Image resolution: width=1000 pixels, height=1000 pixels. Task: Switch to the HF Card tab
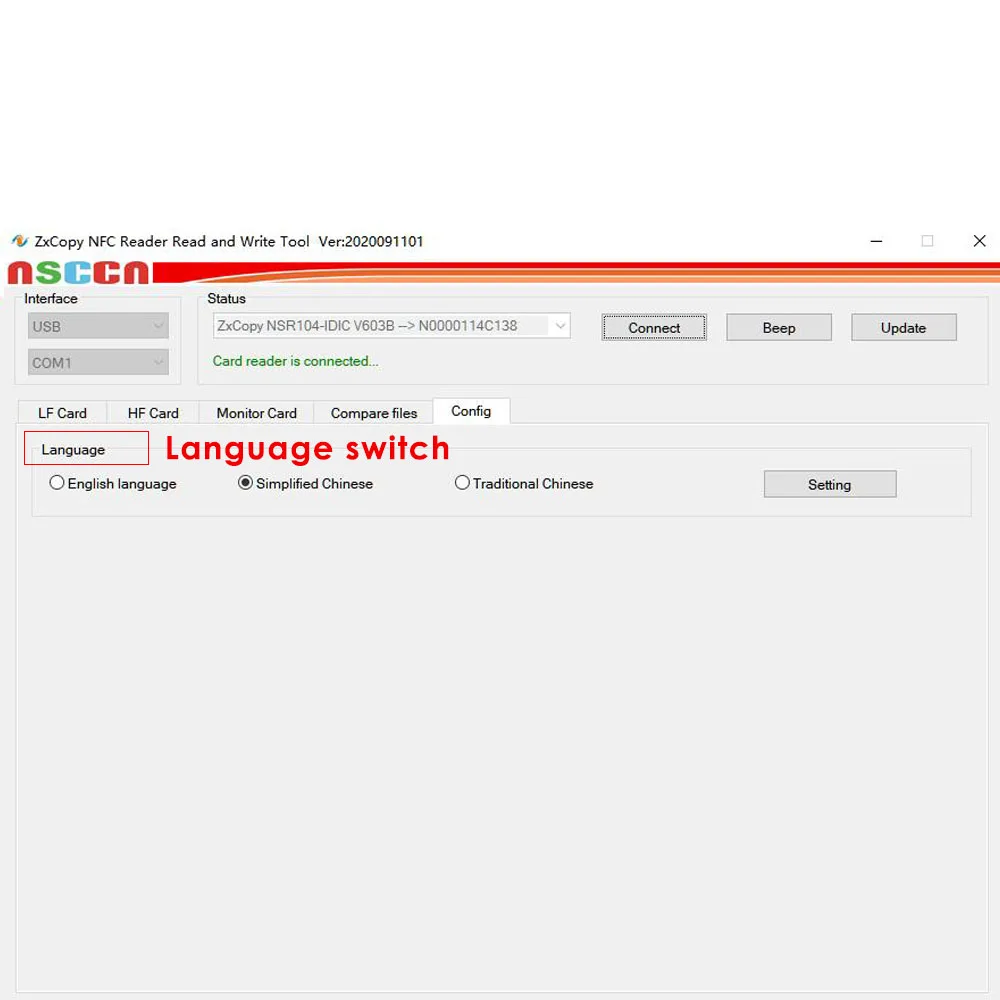(x=153, y=413)
